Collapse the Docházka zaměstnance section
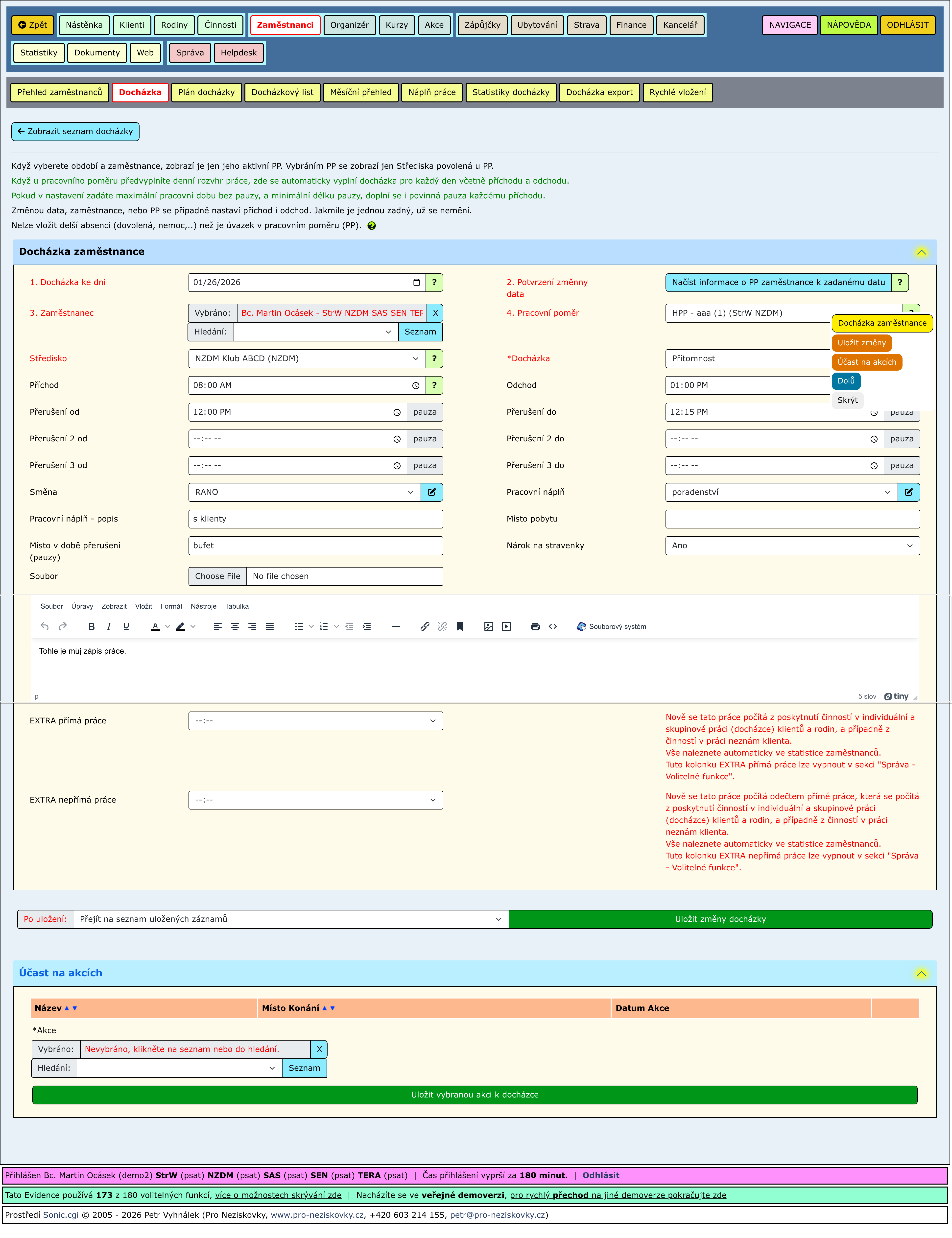This screenshot has height=1238, width=952. (x=921, y=252)
